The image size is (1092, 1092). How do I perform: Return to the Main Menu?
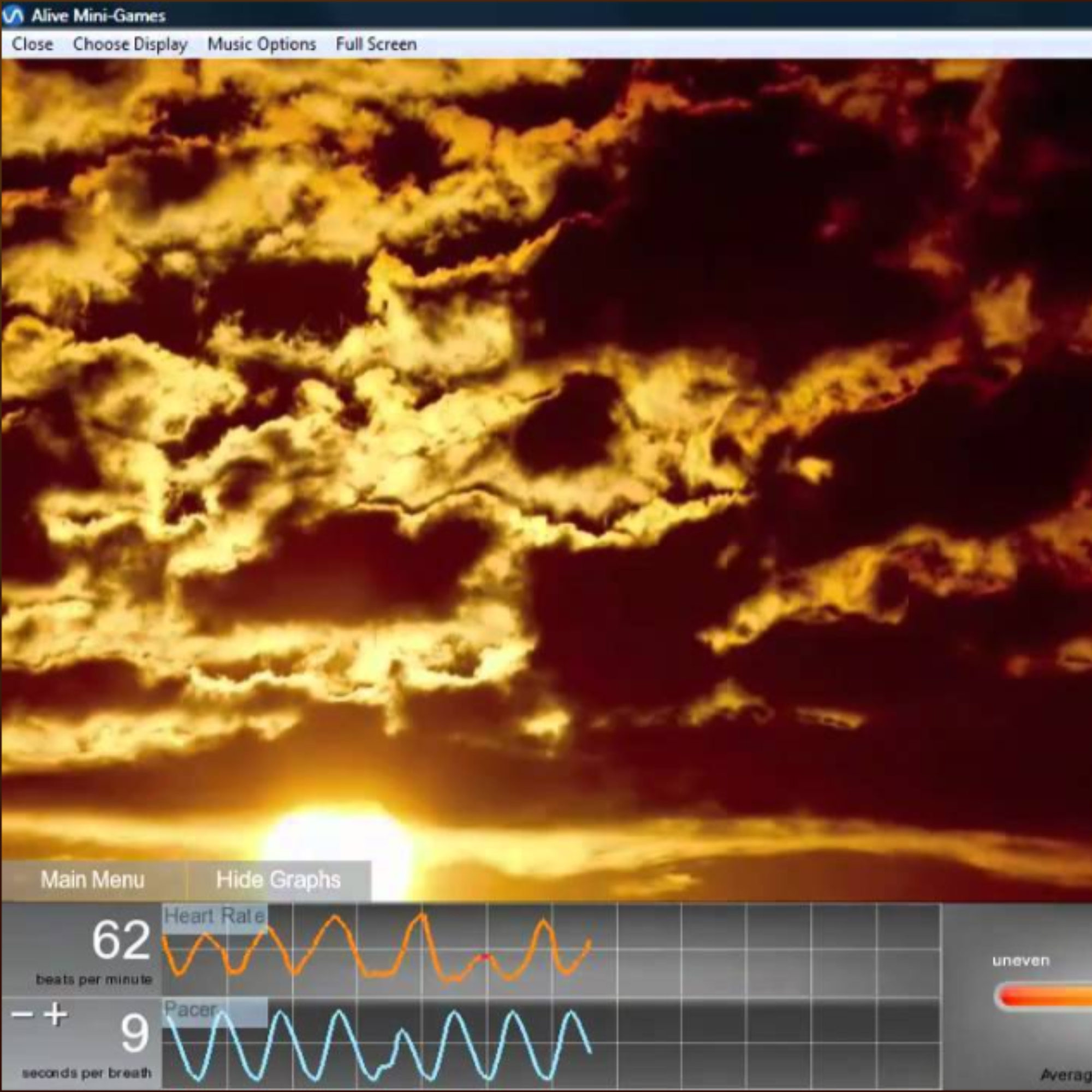(93, 880)
